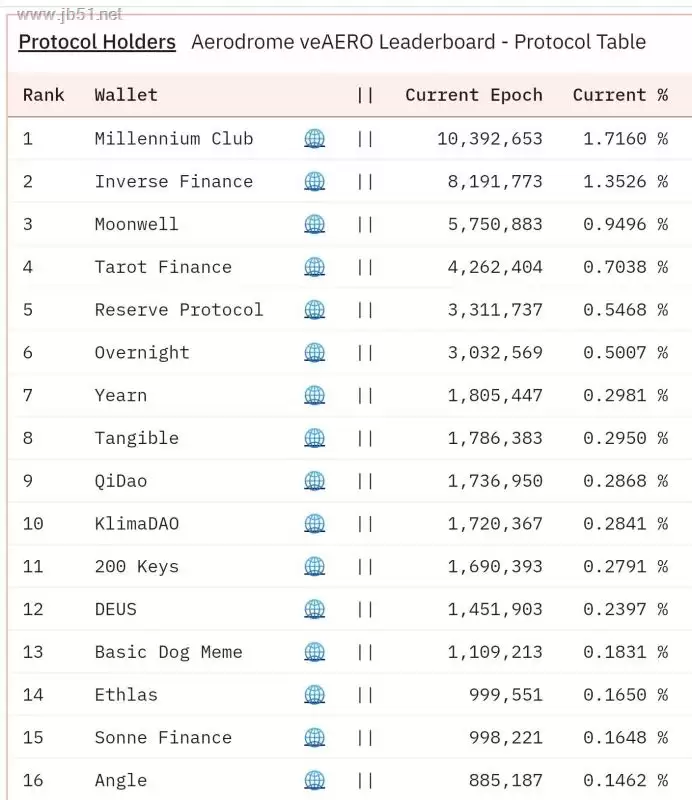Viewport: 692px width, 800px height.
Task: Click globe icon next to Millennium Club
Action: click(314, 139)
